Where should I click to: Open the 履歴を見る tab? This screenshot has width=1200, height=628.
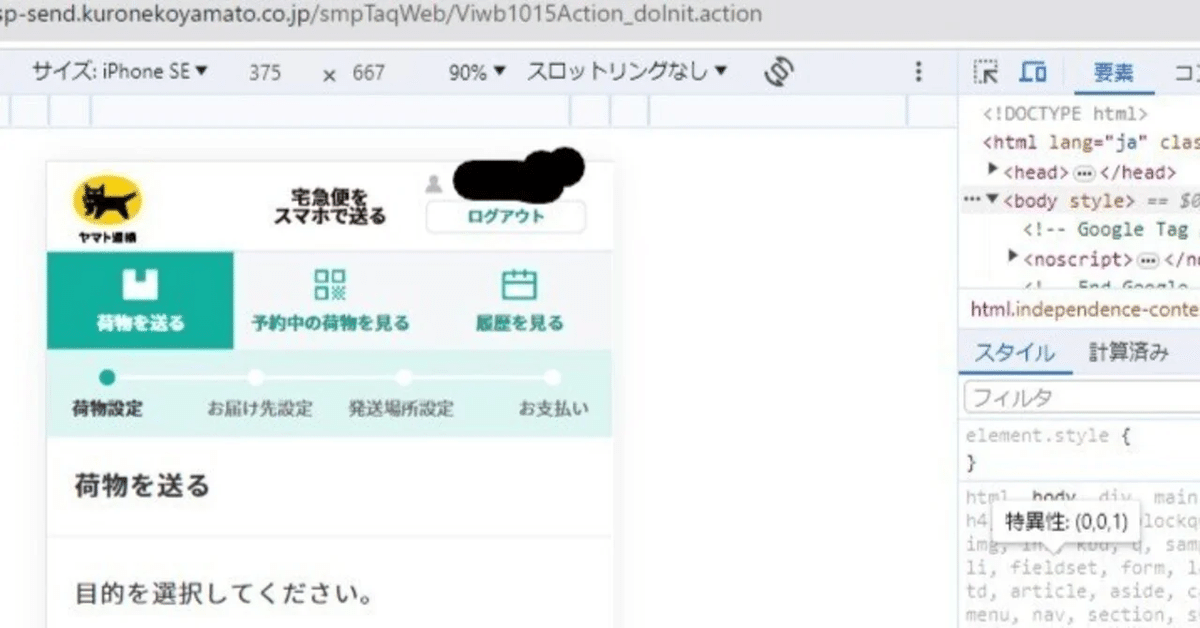coord(519,300)
